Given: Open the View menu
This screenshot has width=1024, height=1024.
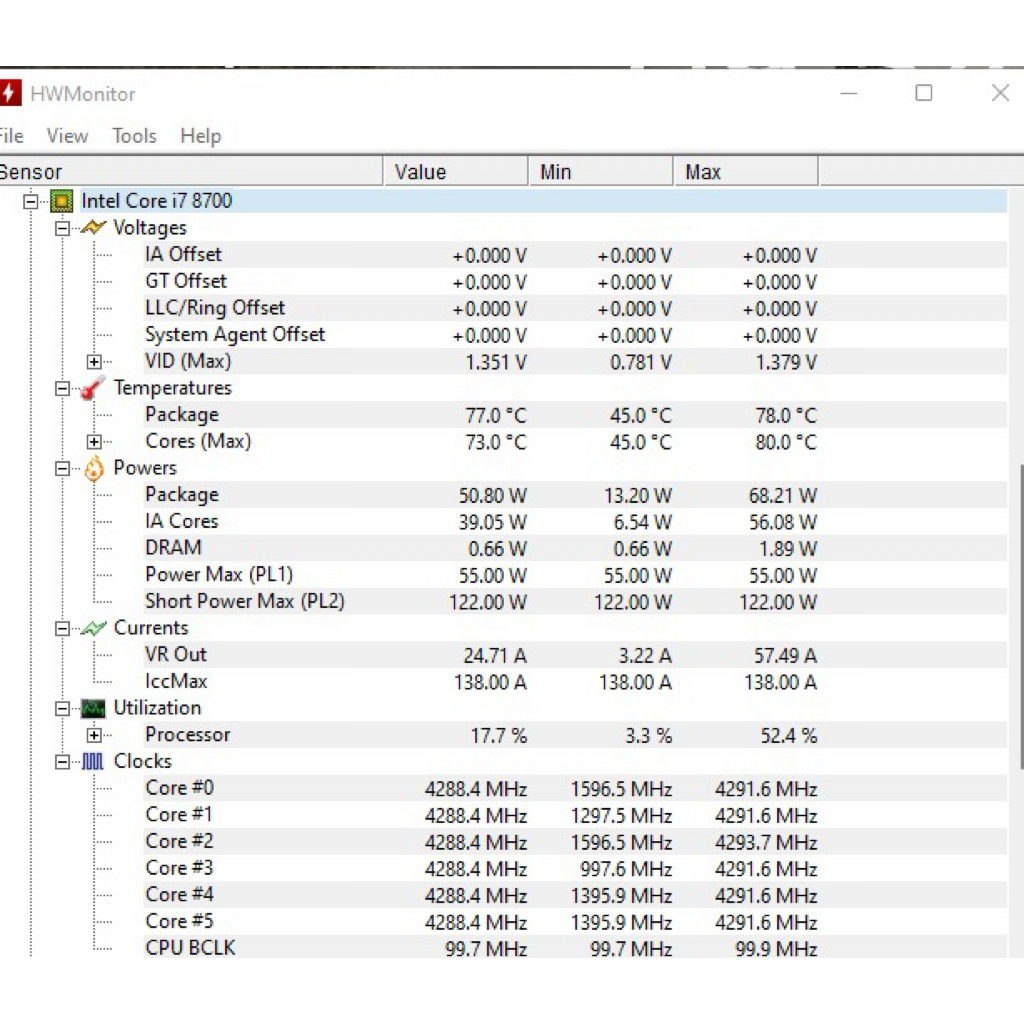Looking at the screenshot, I should tap(67, 136).
